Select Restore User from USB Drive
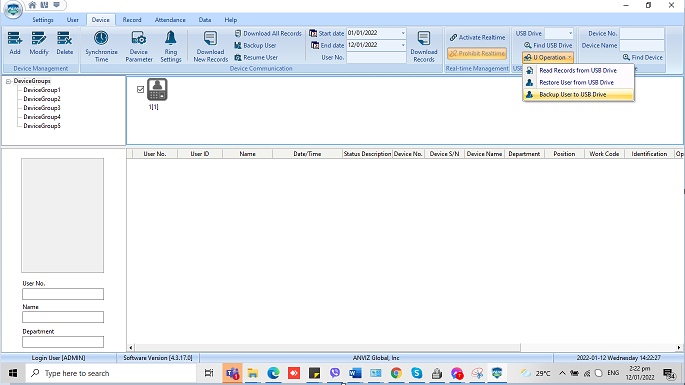 point(578,83)
